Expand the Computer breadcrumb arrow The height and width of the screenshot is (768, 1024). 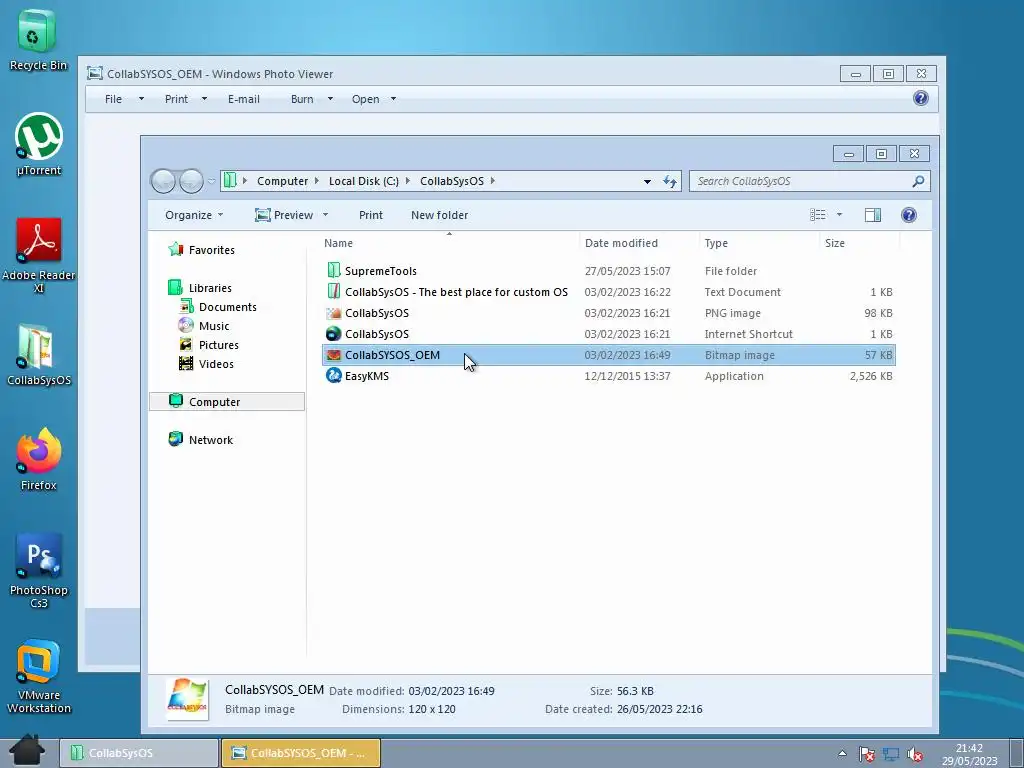[316, 181]
